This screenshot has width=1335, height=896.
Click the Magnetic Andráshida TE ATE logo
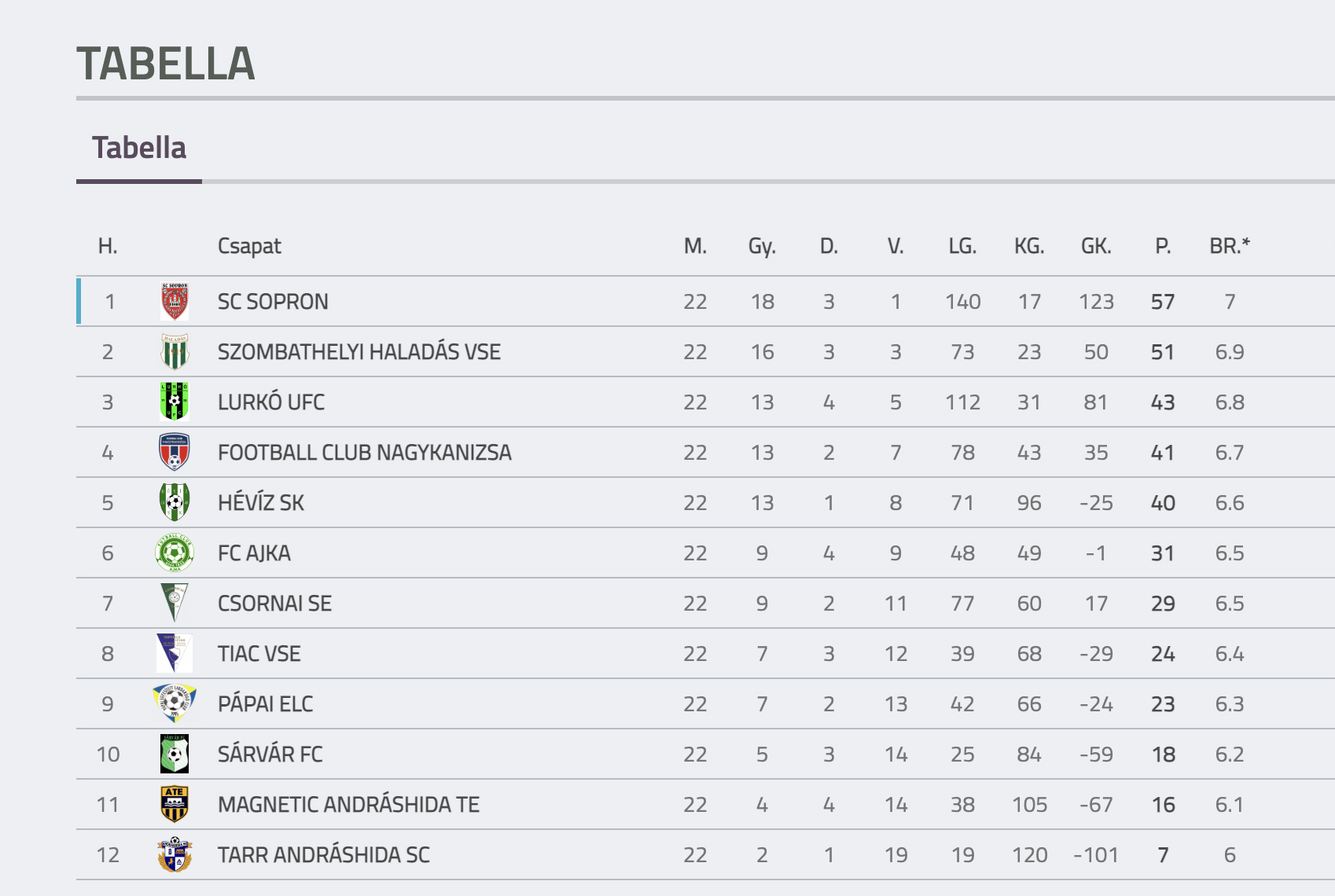(175, 805)
